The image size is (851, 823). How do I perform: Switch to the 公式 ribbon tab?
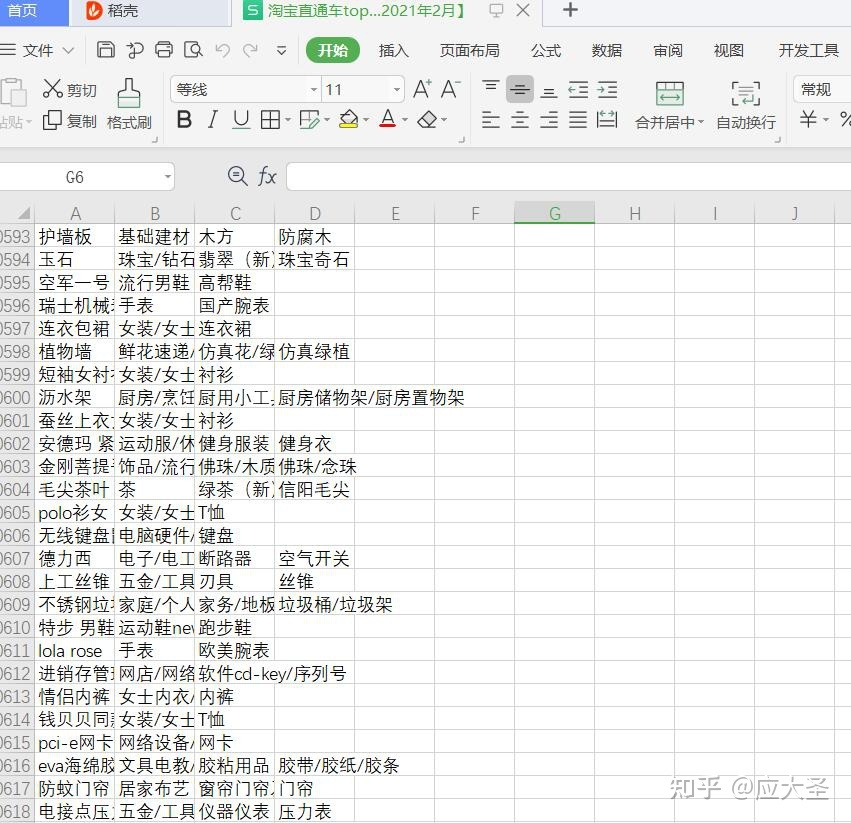(545, 50)
